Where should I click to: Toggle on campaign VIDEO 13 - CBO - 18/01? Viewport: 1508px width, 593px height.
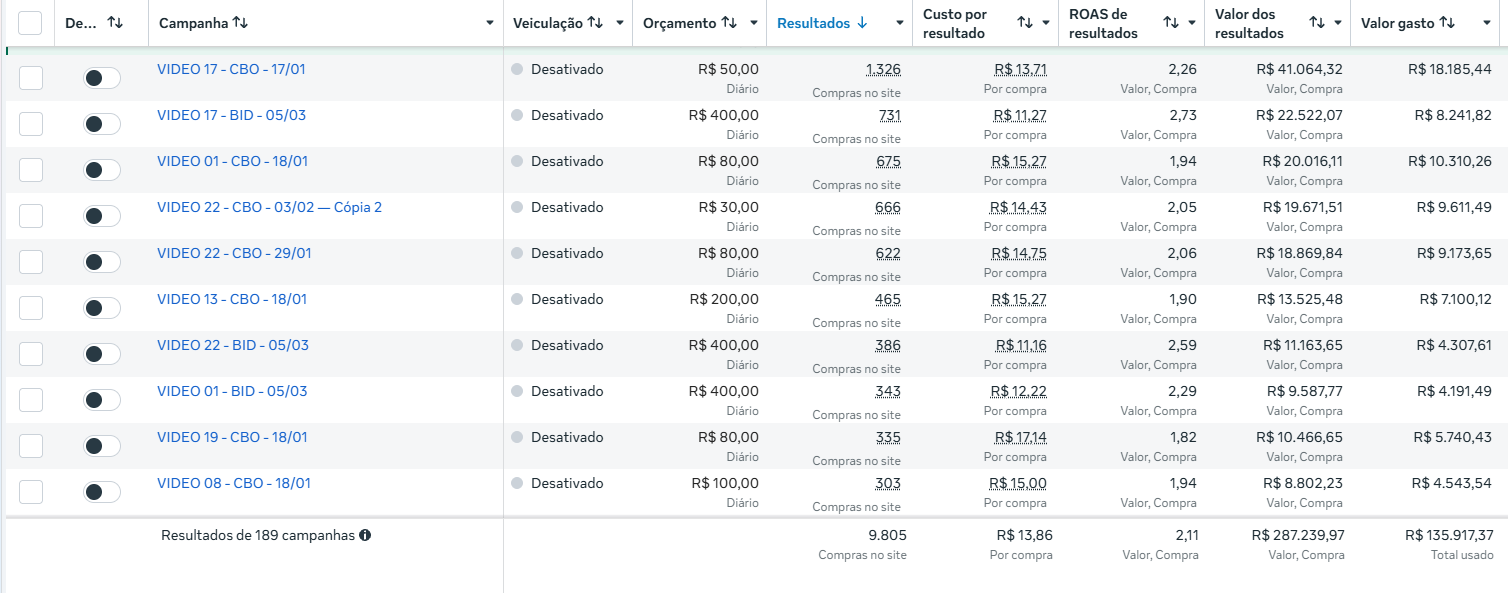102,308
